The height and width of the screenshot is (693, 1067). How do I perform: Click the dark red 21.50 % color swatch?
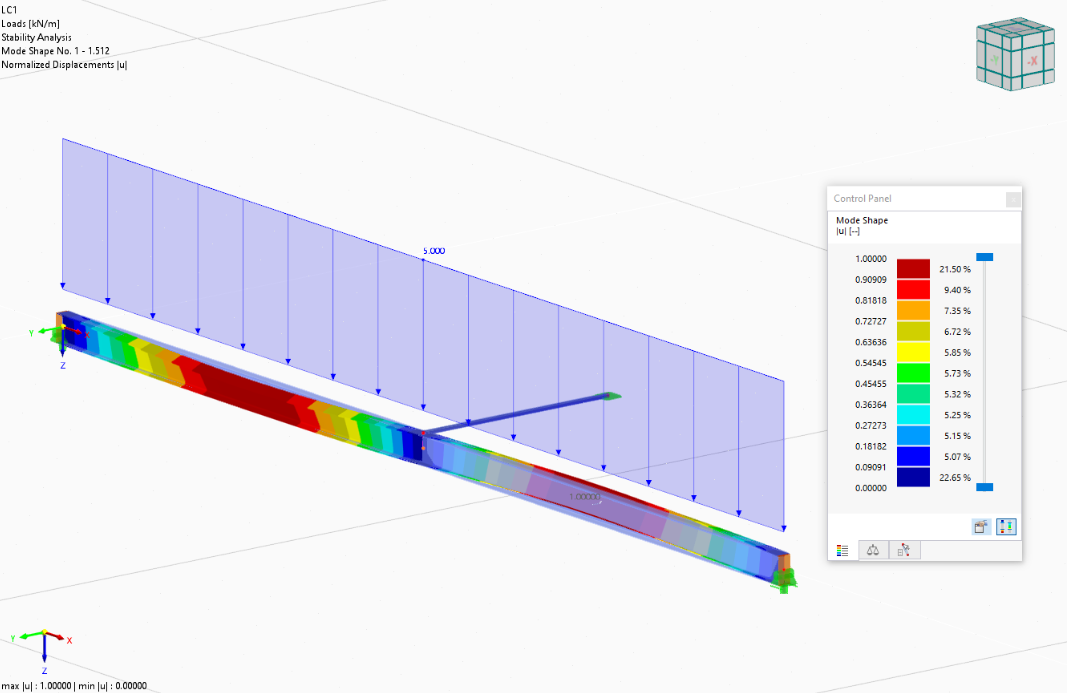click(913, 269)
